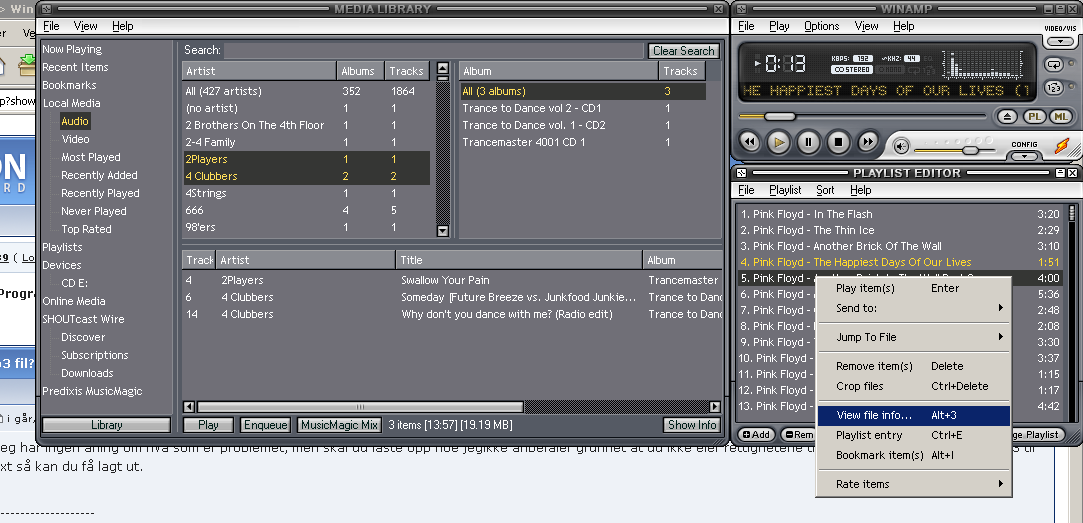This screenshot has height=523, width=1083.
Task: Select 4Strings in artist list
Action: click(307, 193)
